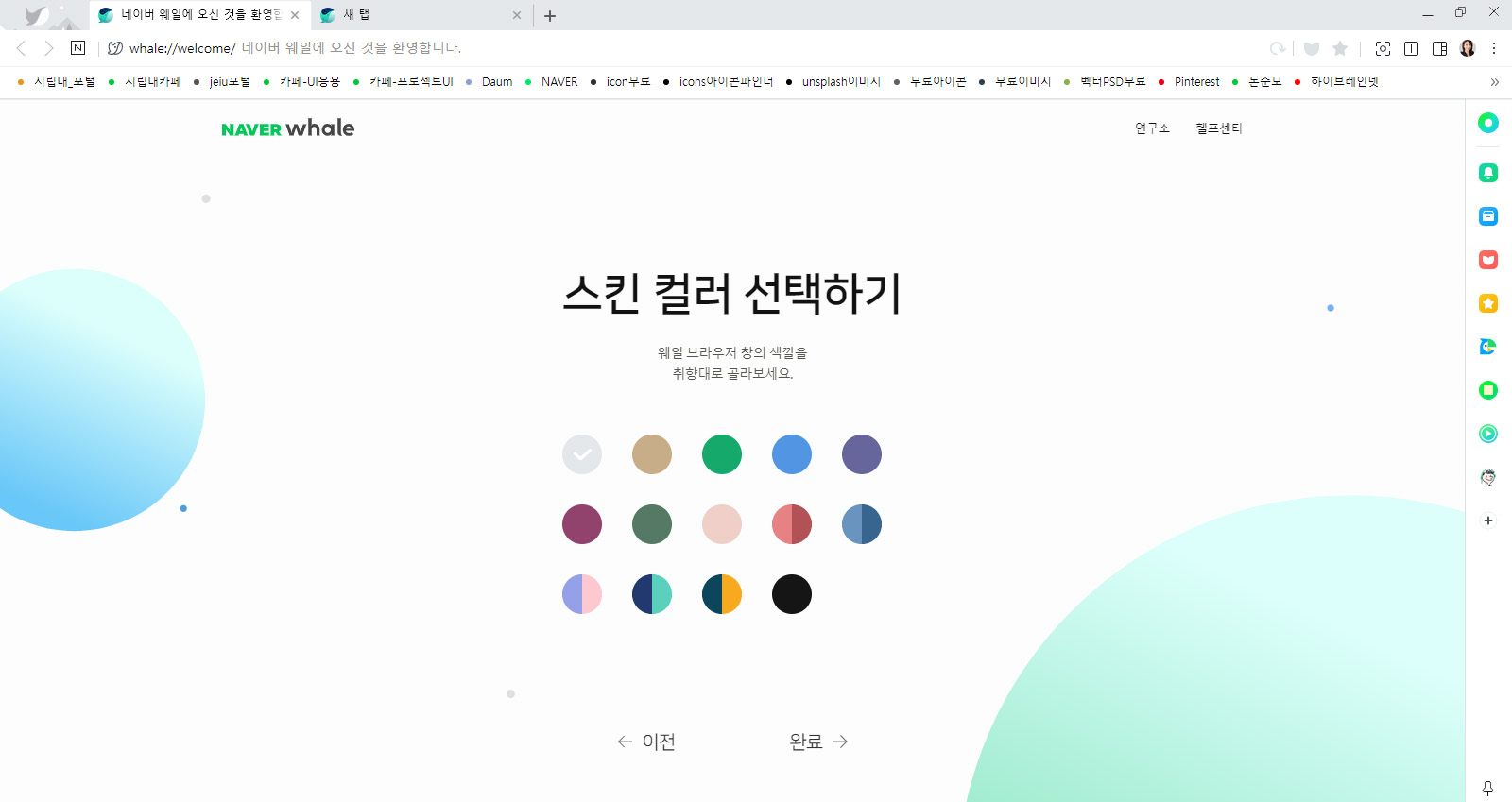Open the NAVER bookmark
This screenshot has height=802, width=1512.
[552, 82]
